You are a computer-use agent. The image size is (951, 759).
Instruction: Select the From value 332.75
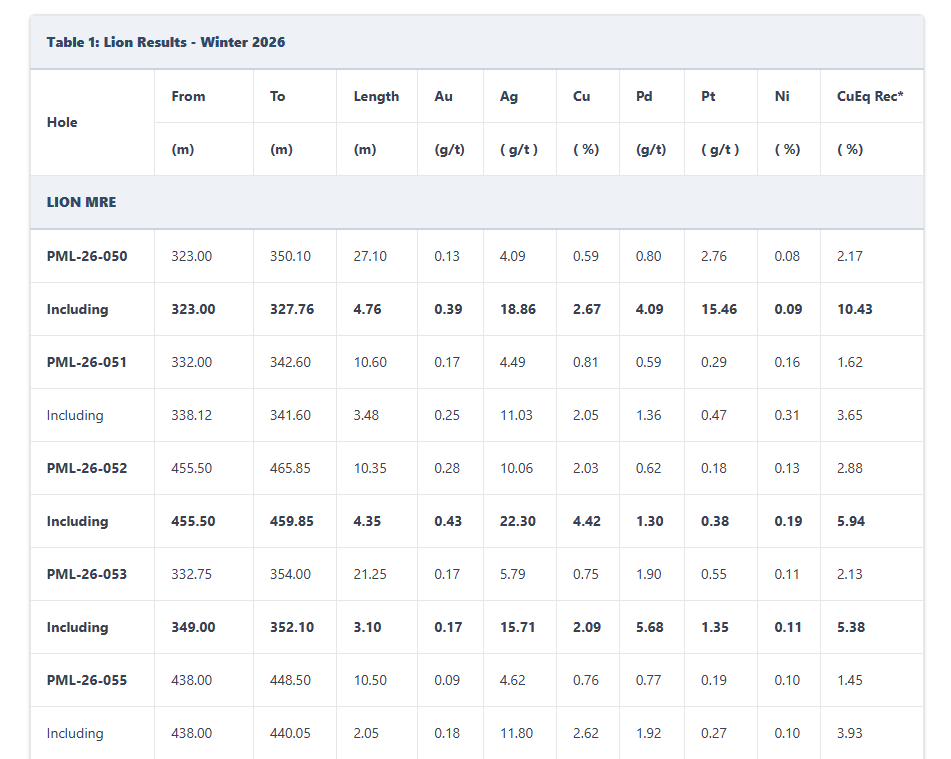pyautogui.click(x=191, y=574)
